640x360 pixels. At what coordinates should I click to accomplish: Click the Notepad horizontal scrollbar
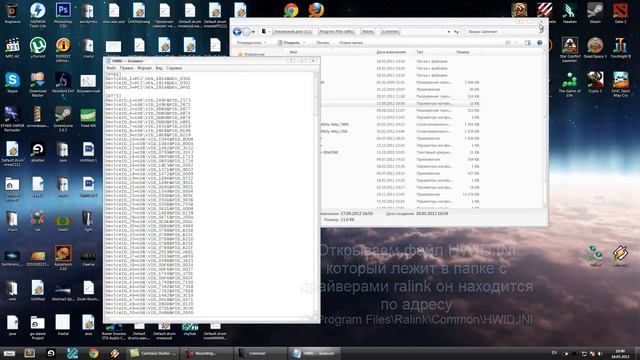(208, 318)
